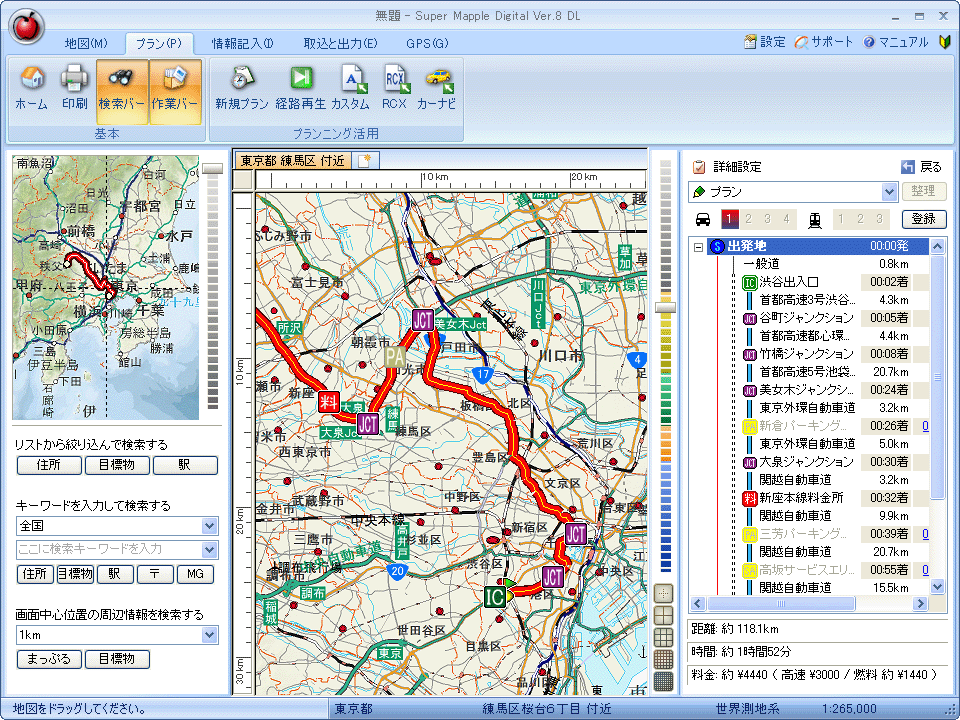Open the カスタム export icon
Screen dimensions: 960x720
351,90
